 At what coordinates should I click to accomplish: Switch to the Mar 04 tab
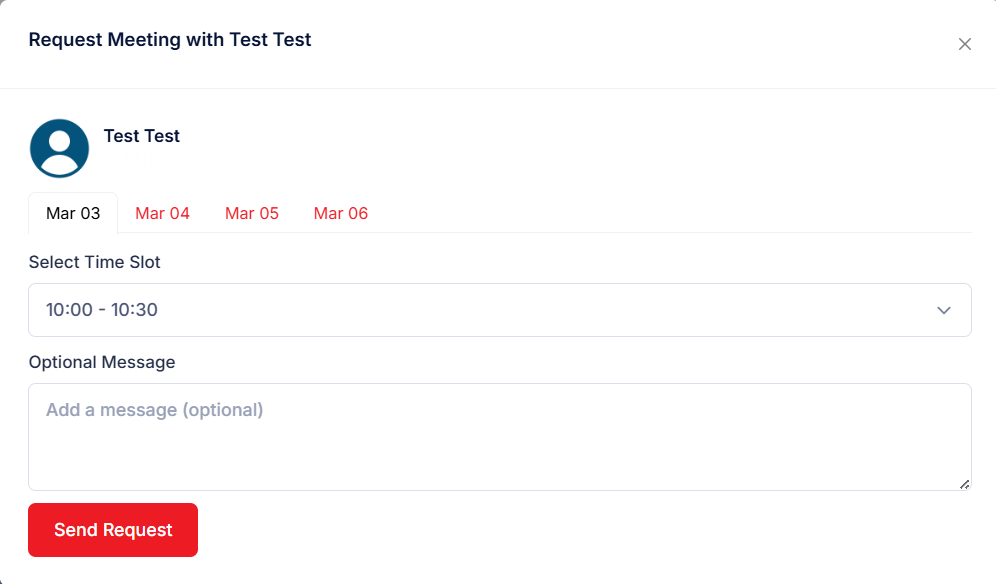click(162, 213)
